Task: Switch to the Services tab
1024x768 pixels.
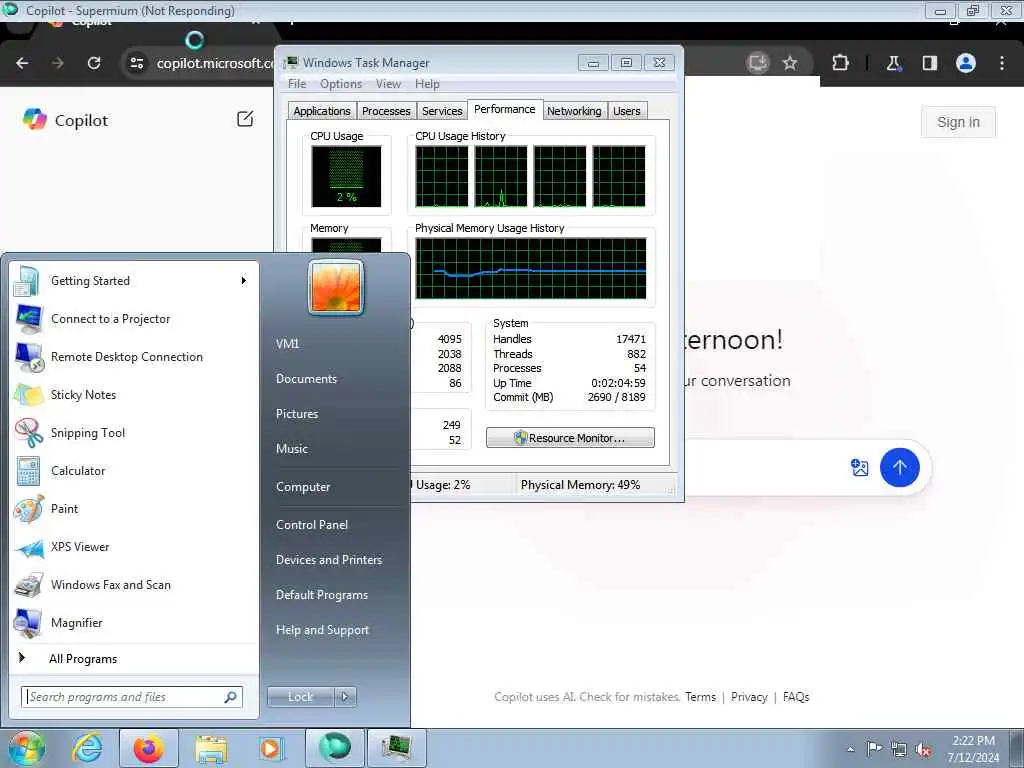Action: pos(442,111)
